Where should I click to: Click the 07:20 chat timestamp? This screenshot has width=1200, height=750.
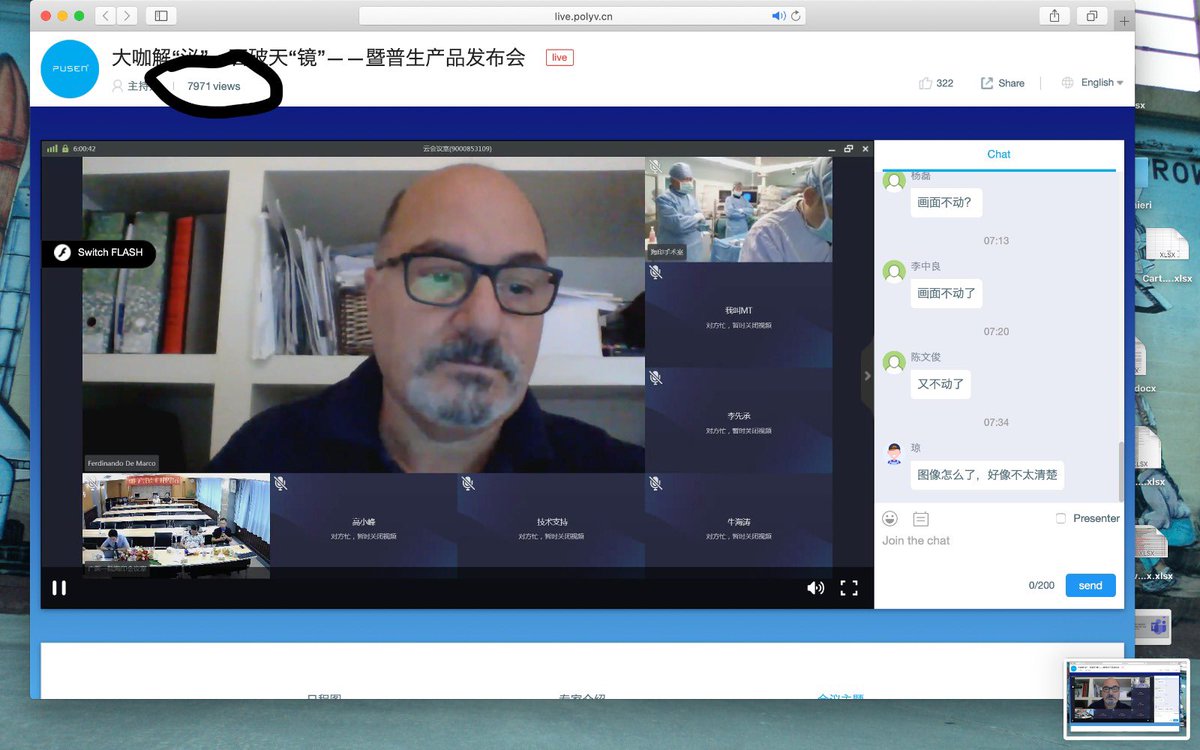[996, 332]
